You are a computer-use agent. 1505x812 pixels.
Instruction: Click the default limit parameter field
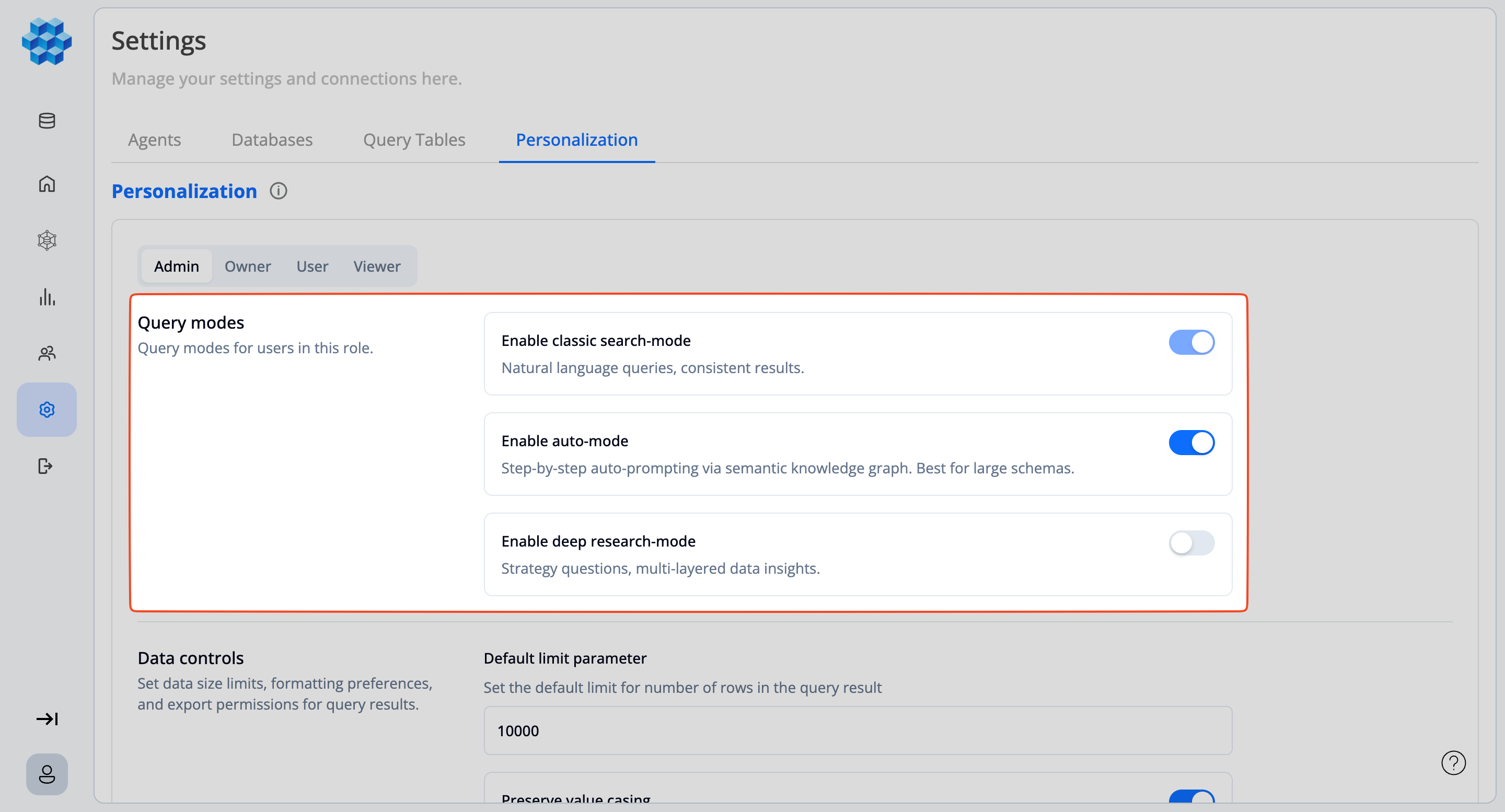(858, 730)
